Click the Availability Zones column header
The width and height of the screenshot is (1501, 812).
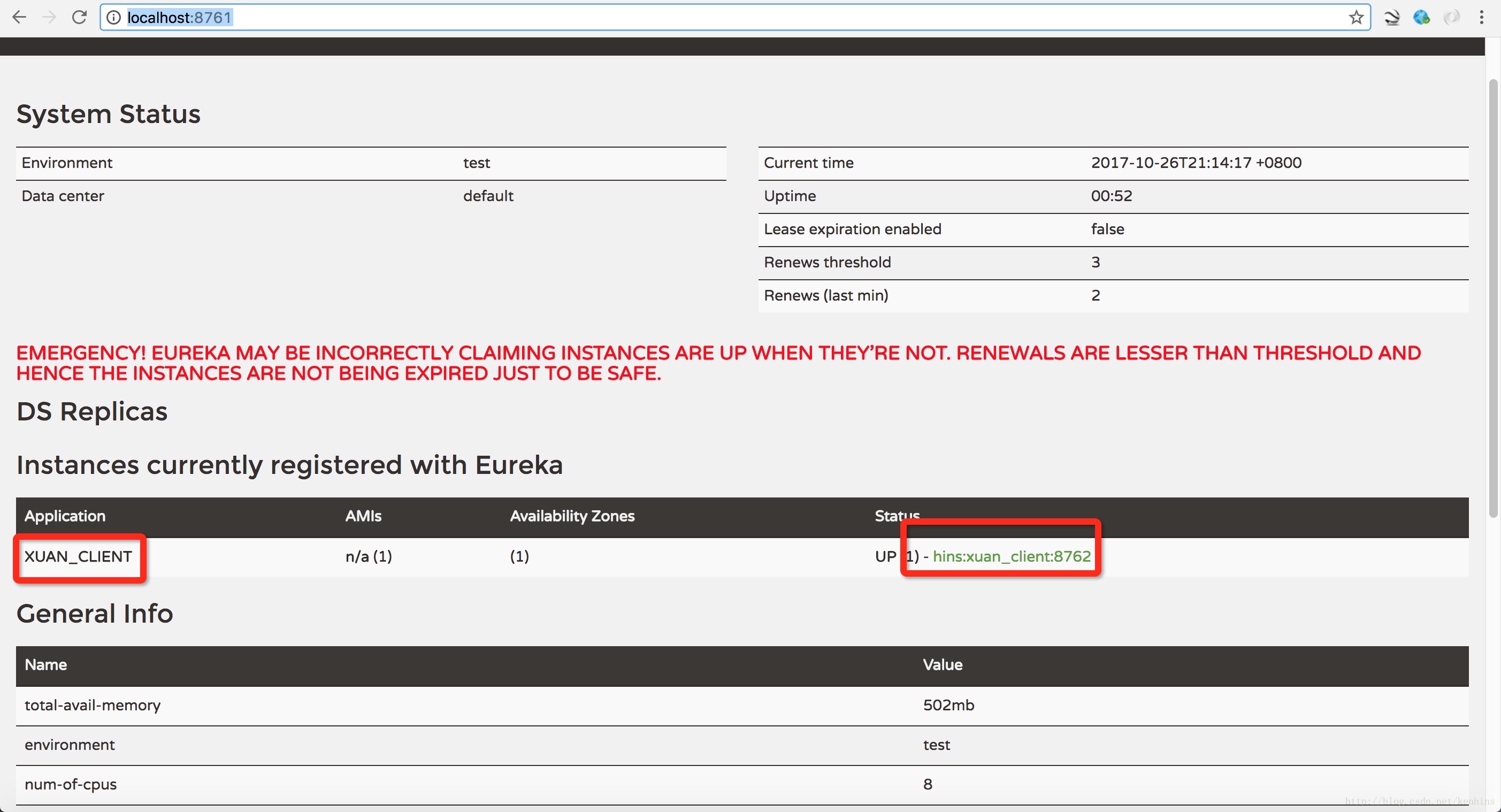click(572, 516)
